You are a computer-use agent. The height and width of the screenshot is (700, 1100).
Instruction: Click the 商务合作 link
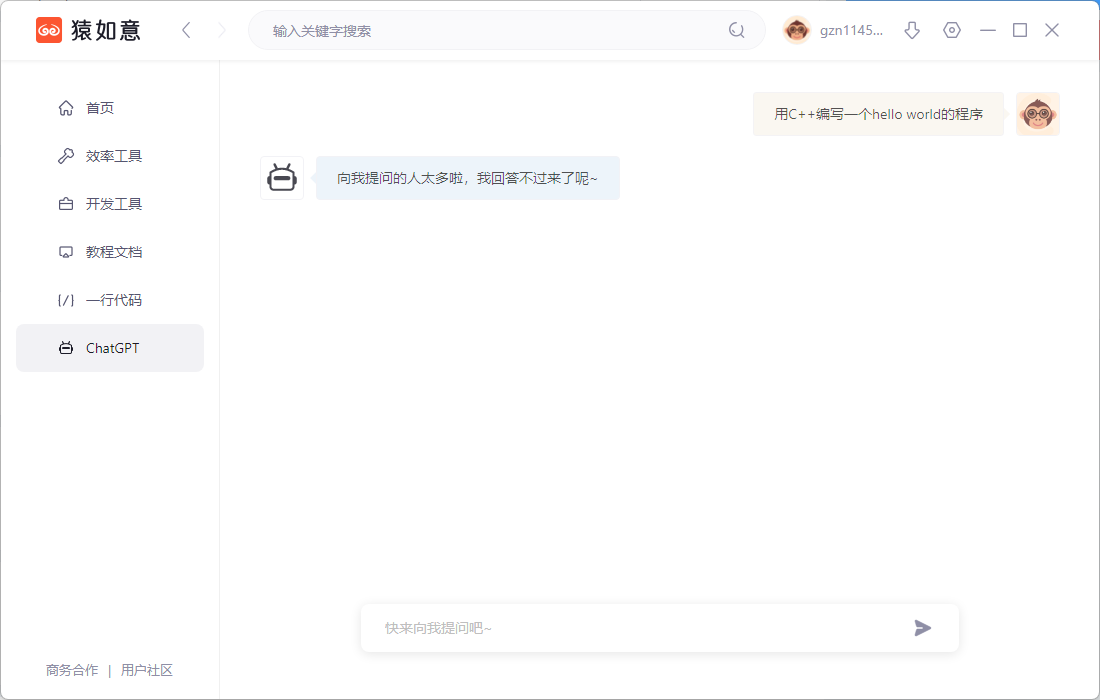(72, 671)
